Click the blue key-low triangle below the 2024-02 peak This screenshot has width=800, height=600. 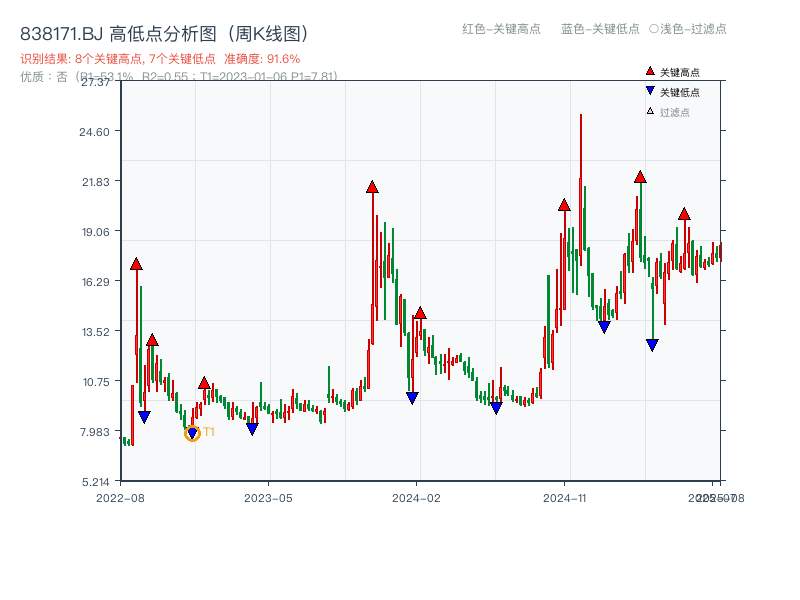(x=411, y=398)
